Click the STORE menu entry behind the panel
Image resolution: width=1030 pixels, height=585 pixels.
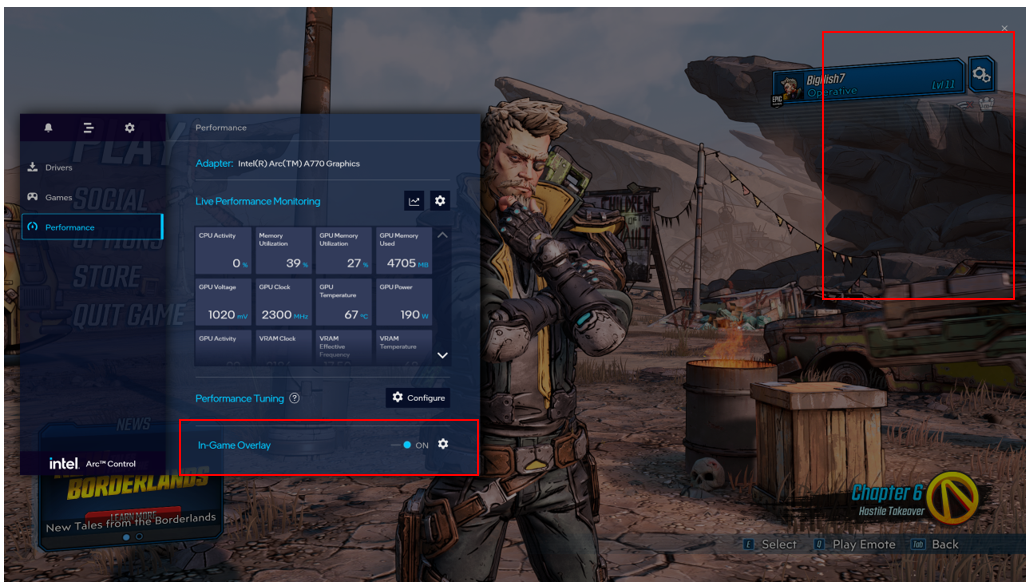107,276
